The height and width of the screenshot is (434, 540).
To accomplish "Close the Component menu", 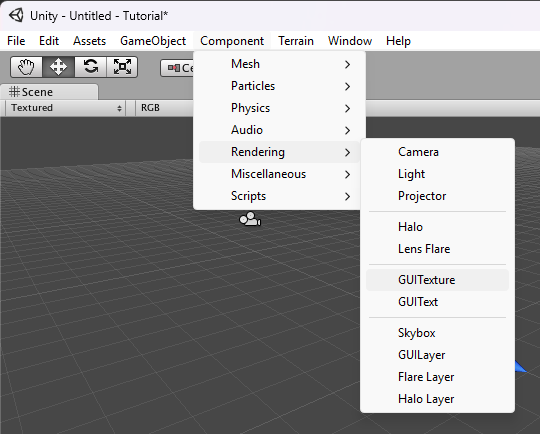I will 232,41.
